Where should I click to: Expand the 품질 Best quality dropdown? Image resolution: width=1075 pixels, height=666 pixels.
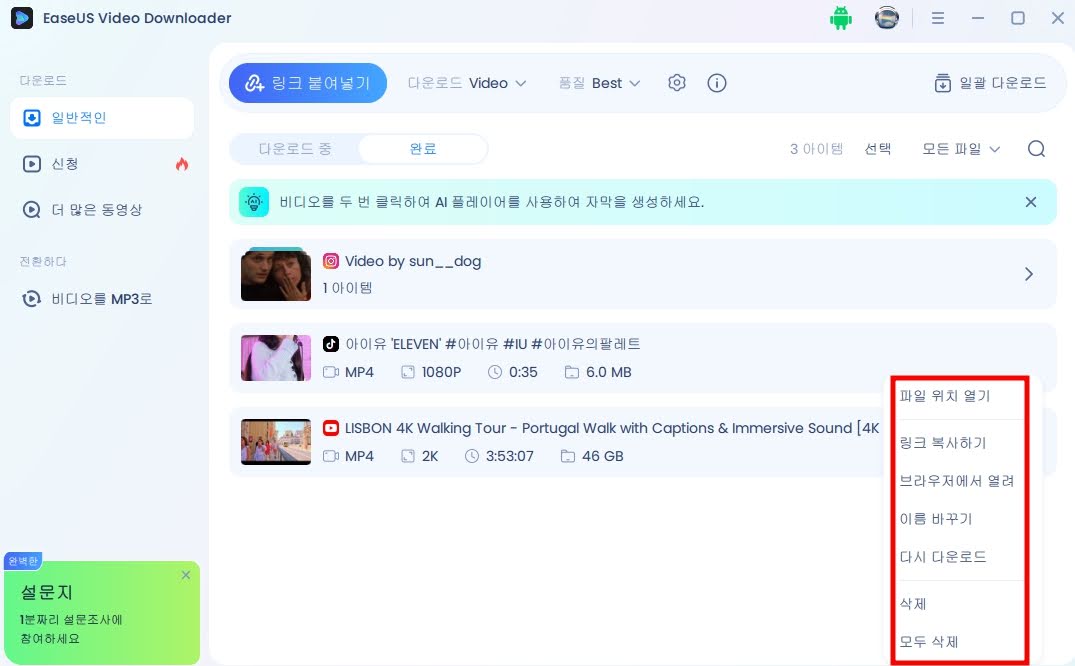point(599,83)
